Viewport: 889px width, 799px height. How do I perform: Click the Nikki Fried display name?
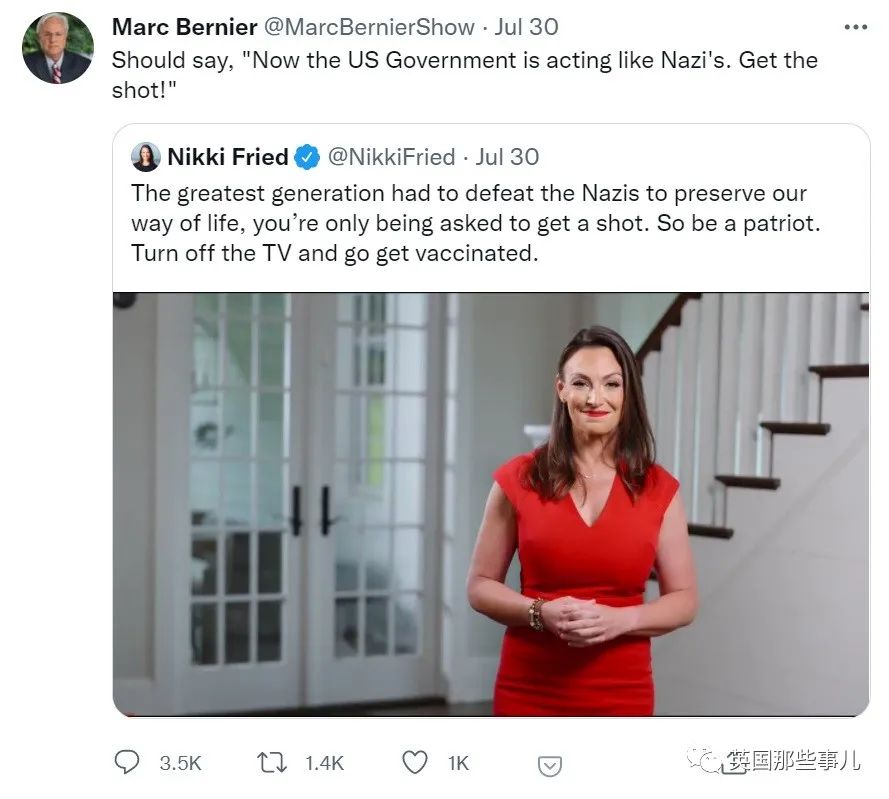point(227,157)
